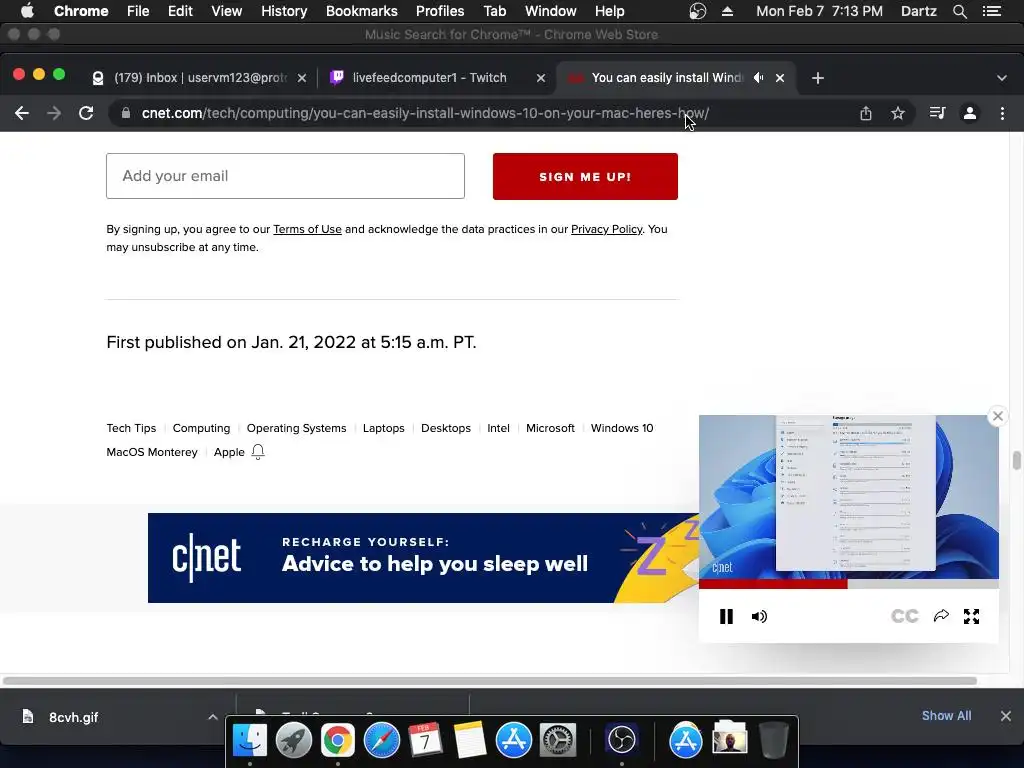Click the share icon in the address bar
Image resolution: width=1024 pixels, height=768 pixels.
tap(865, 113)
